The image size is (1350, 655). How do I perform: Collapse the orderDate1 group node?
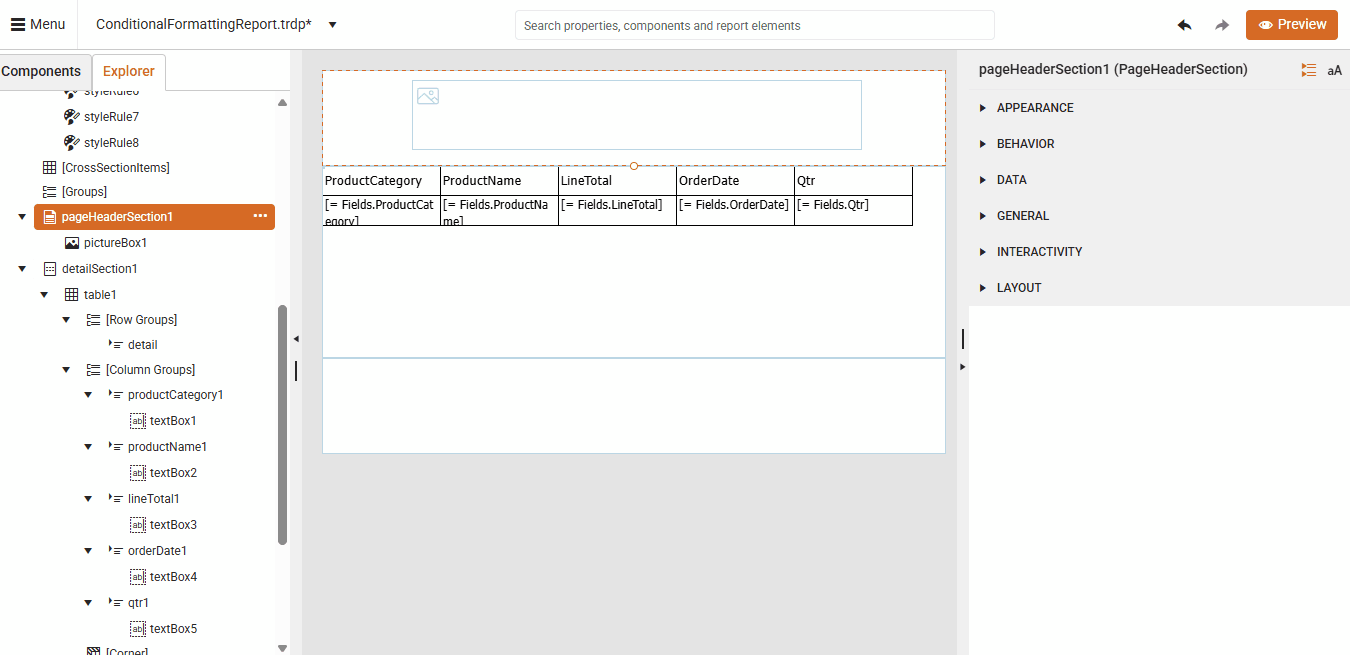click(88, 551)
